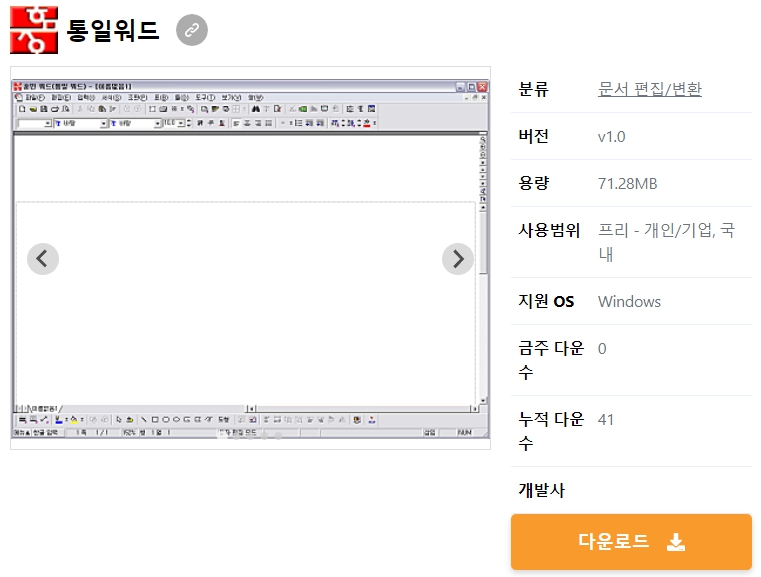Click the 분류 label
The width and height of the screenshot is (761, 577).
533,89
